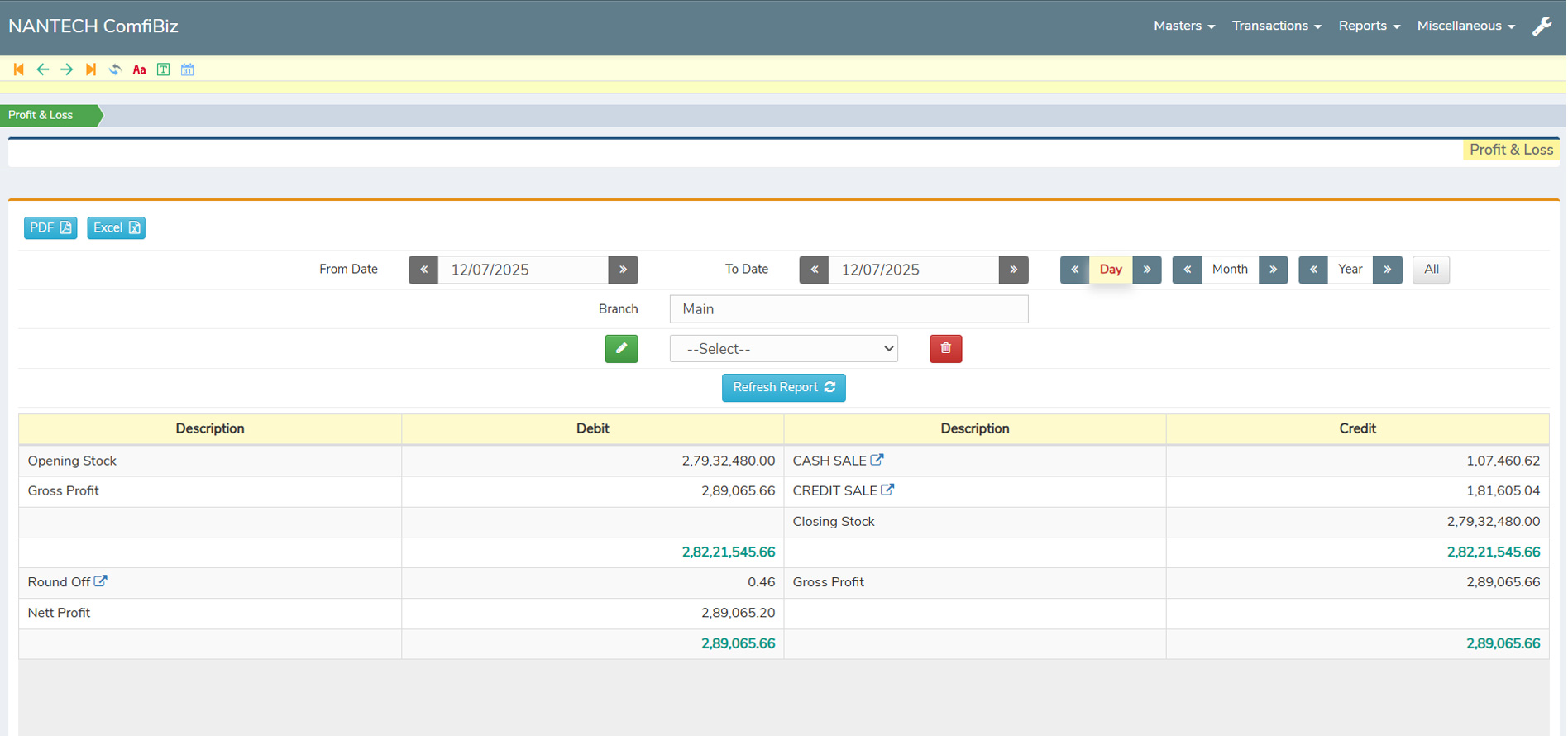Click the green left arrow icon
Image resolution: width=1568 pixels, height=736 pixels.
(42, 69)
